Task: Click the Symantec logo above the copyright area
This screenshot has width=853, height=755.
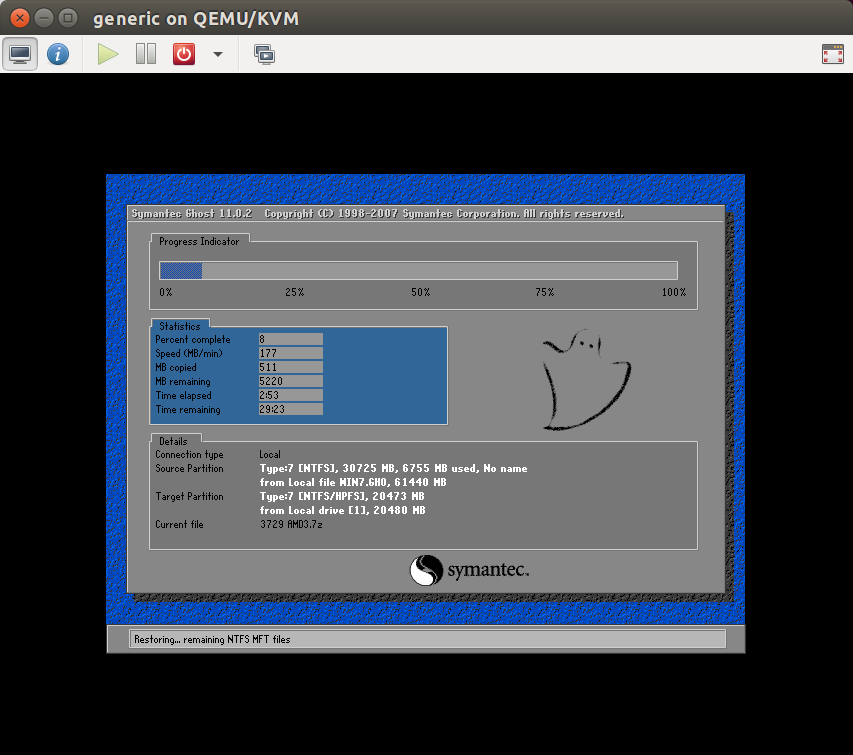Action: (x=468, y=571)
